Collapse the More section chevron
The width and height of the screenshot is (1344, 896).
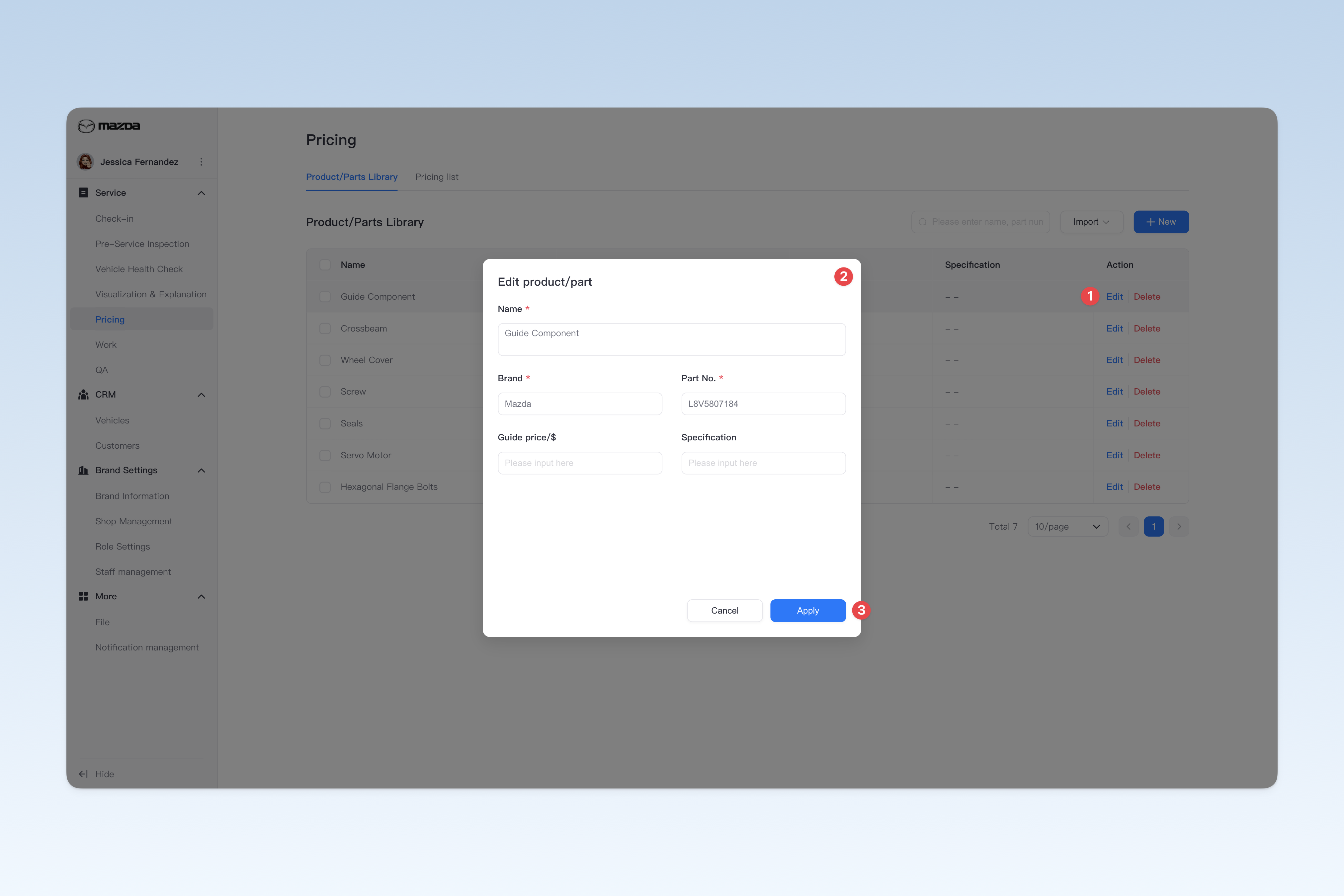201,597
